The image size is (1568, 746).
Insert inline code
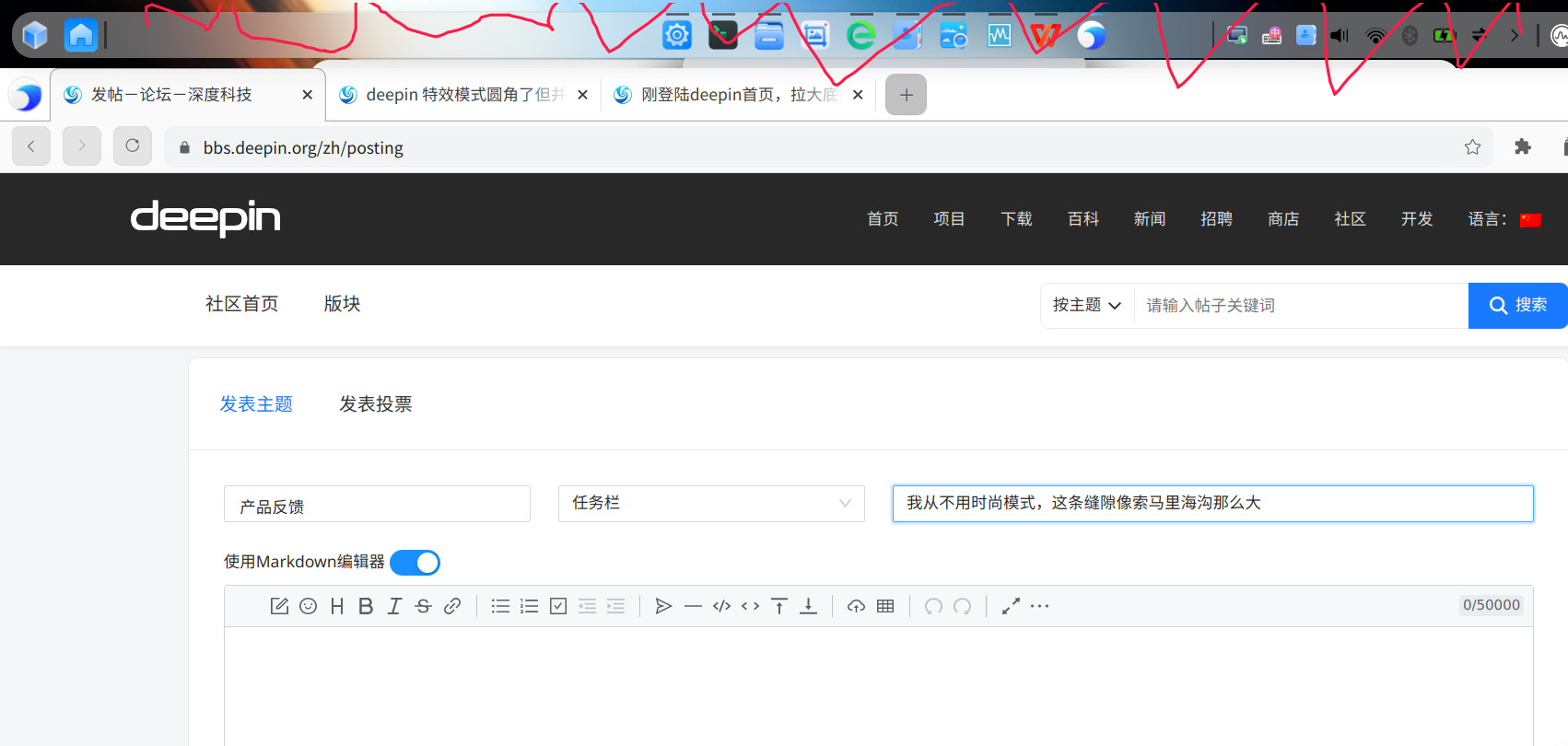click(751, 606)
